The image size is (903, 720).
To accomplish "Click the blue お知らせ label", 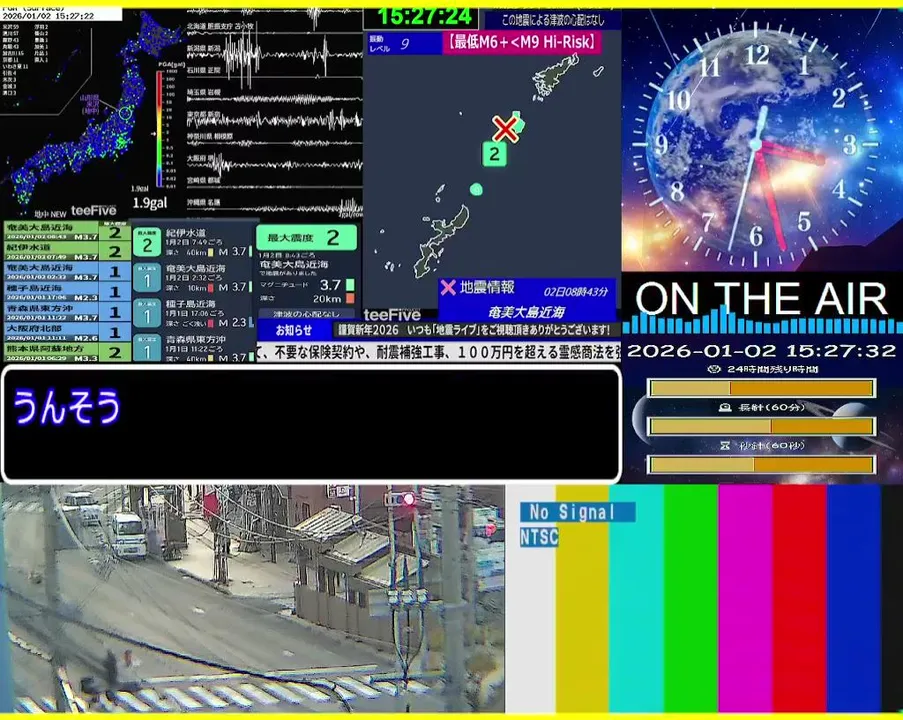I will tap(294, 330).
